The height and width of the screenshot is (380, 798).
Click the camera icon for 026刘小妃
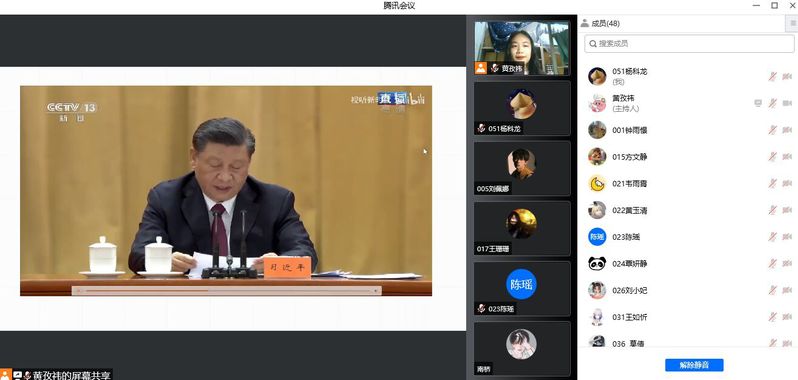(x=787, y=290)
